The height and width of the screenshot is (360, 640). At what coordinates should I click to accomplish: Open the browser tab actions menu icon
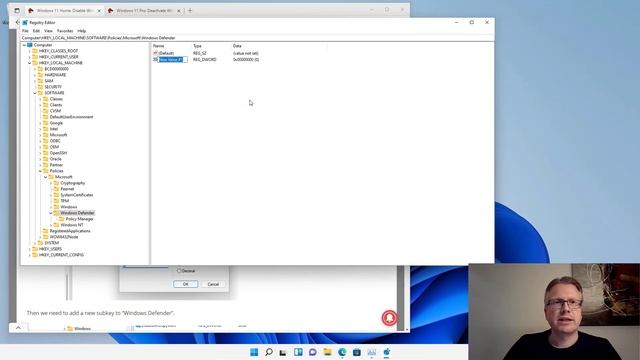coord(17,11)
